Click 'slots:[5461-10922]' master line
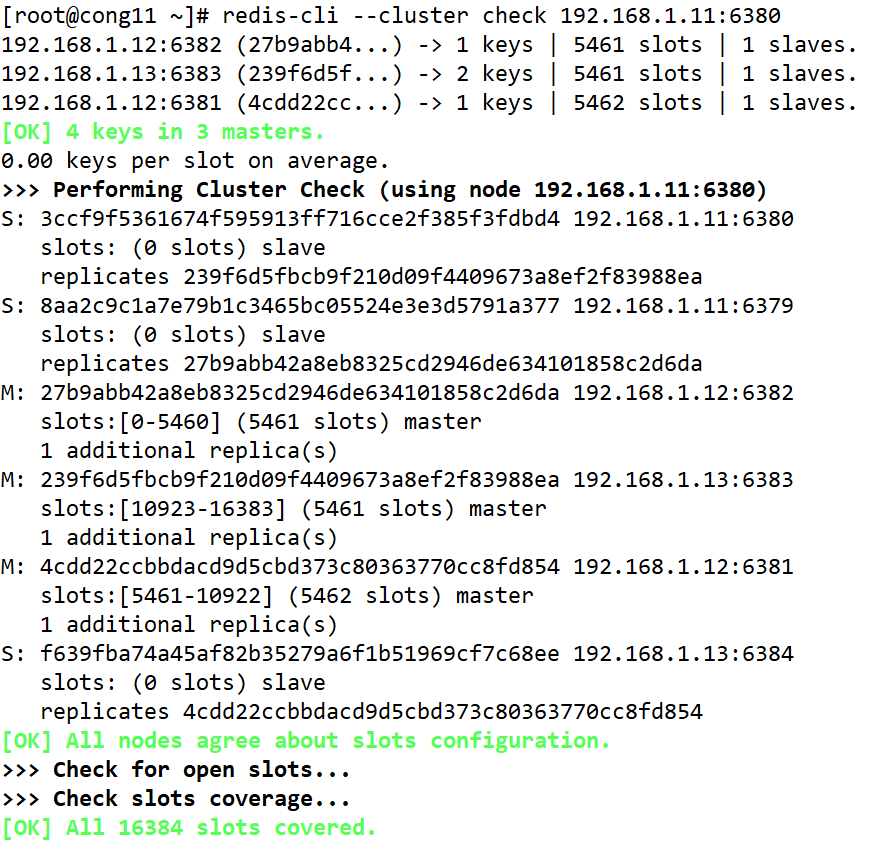 tap(286, 596)
